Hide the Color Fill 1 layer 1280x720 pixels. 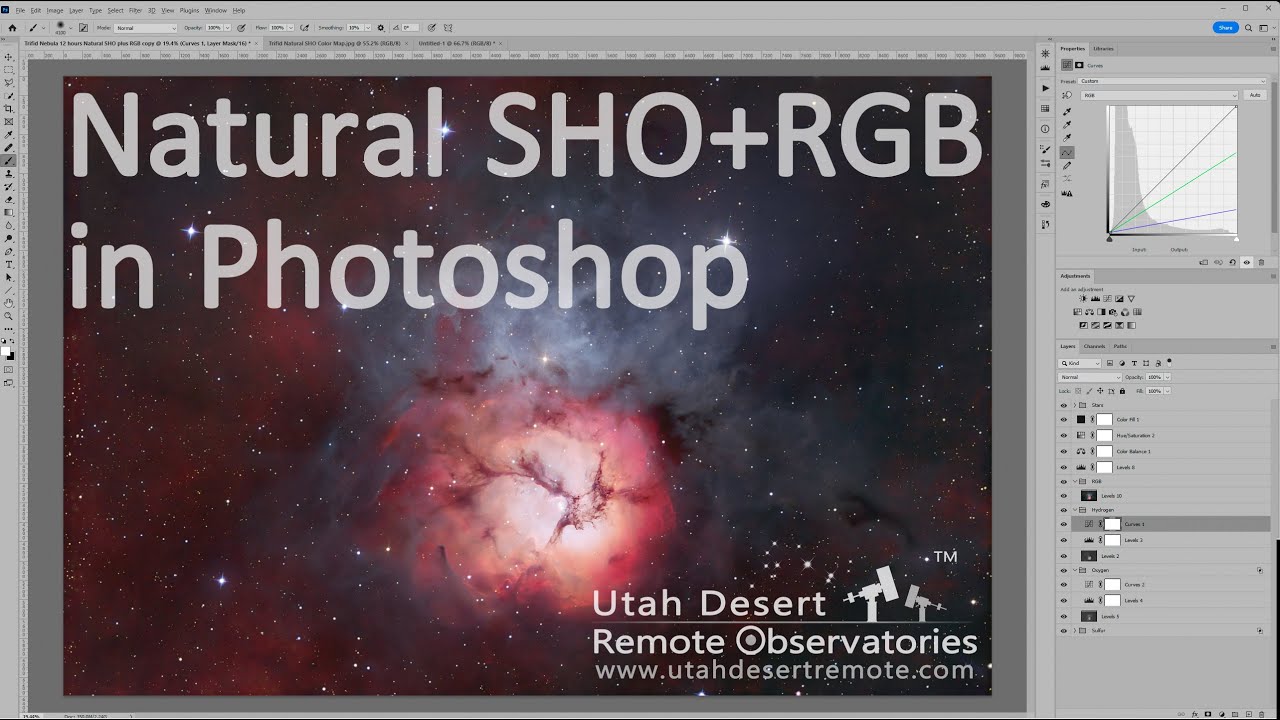tap(1064, 419)
